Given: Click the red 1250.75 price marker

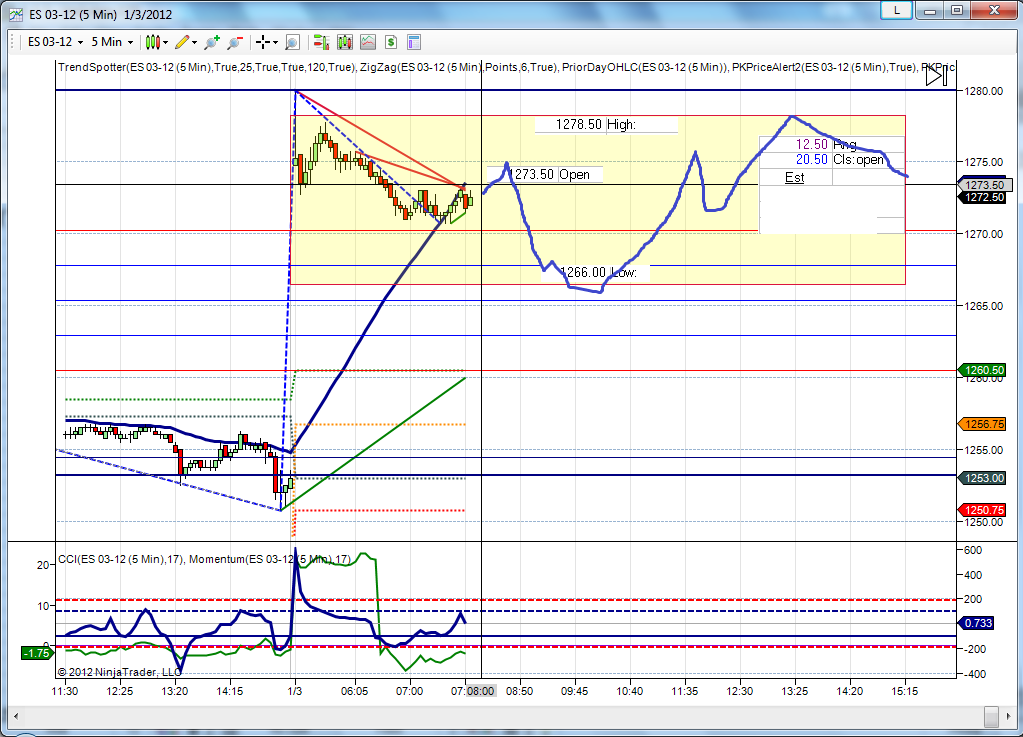Looking at the screenshot, I should click(x=984, y=510).
